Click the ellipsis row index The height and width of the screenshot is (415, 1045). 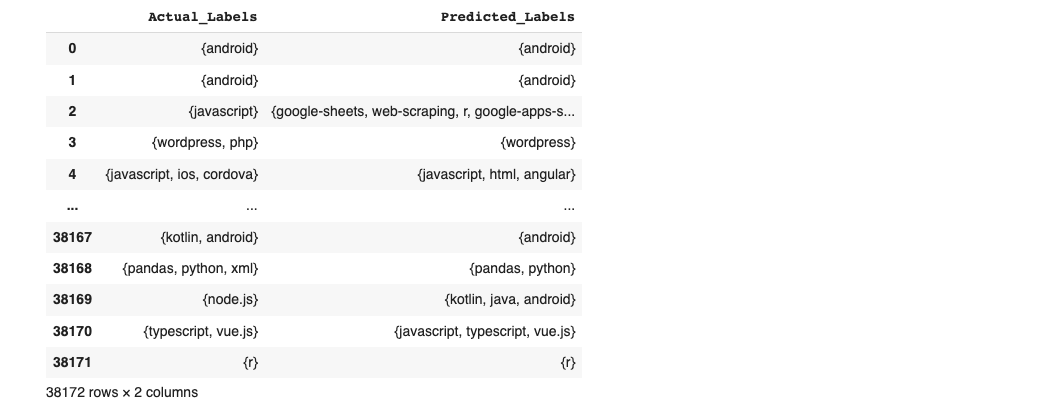[72, 207]
